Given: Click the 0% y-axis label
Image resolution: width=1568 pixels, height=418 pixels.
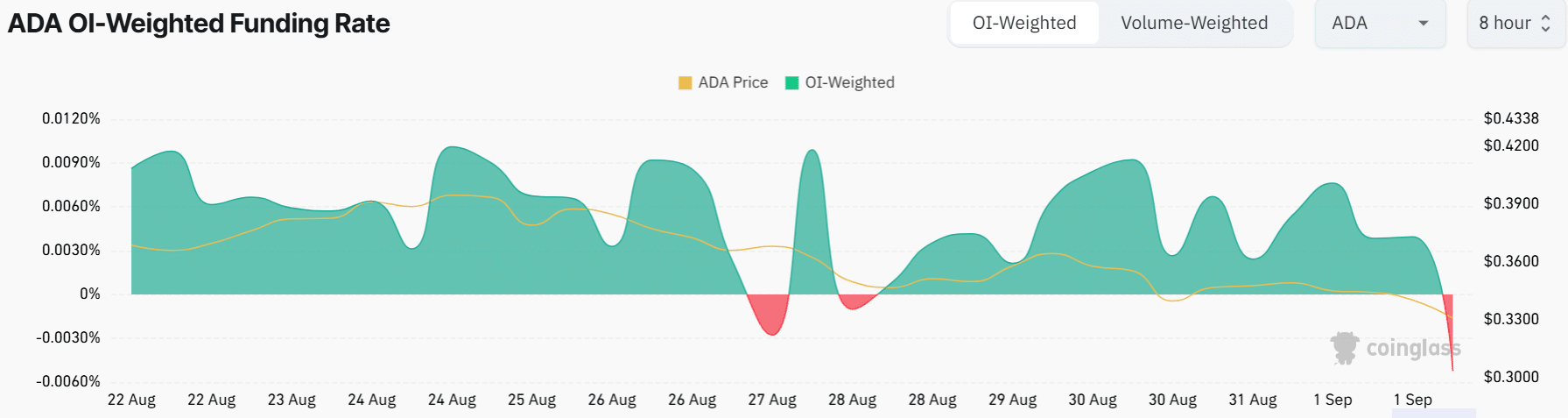Looking at the screenshot, I should coord(89,294).
